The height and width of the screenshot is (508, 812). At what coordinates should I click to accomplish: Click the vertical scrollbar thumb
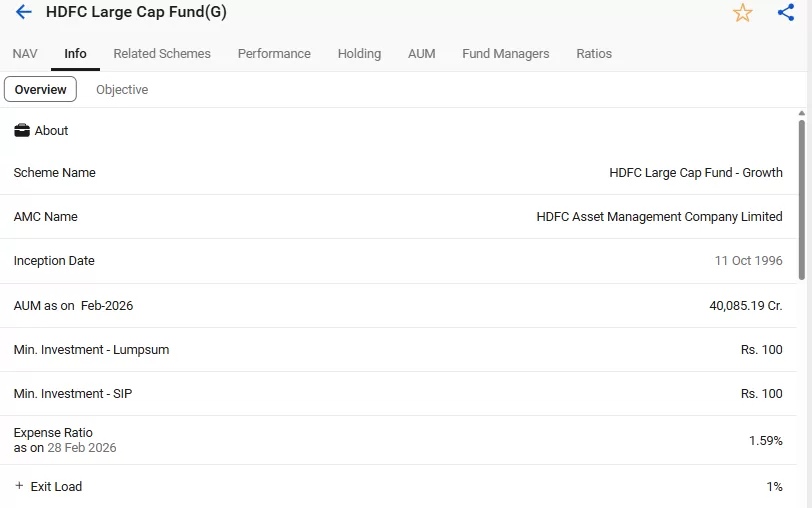tap(802, 200)
